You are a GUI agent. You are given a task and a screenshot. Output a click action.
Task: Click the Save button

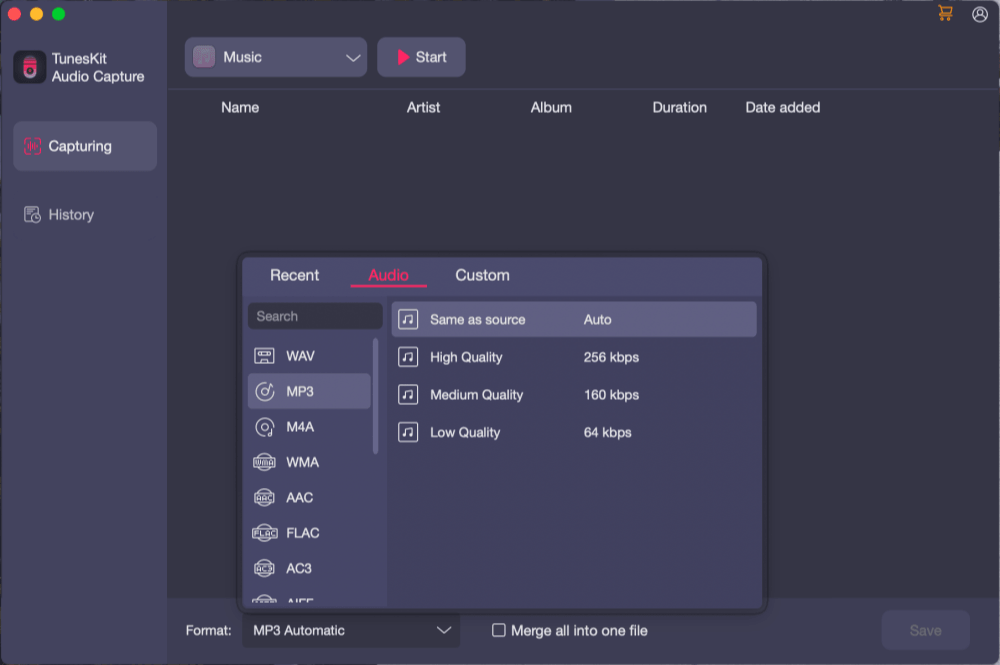925,631
